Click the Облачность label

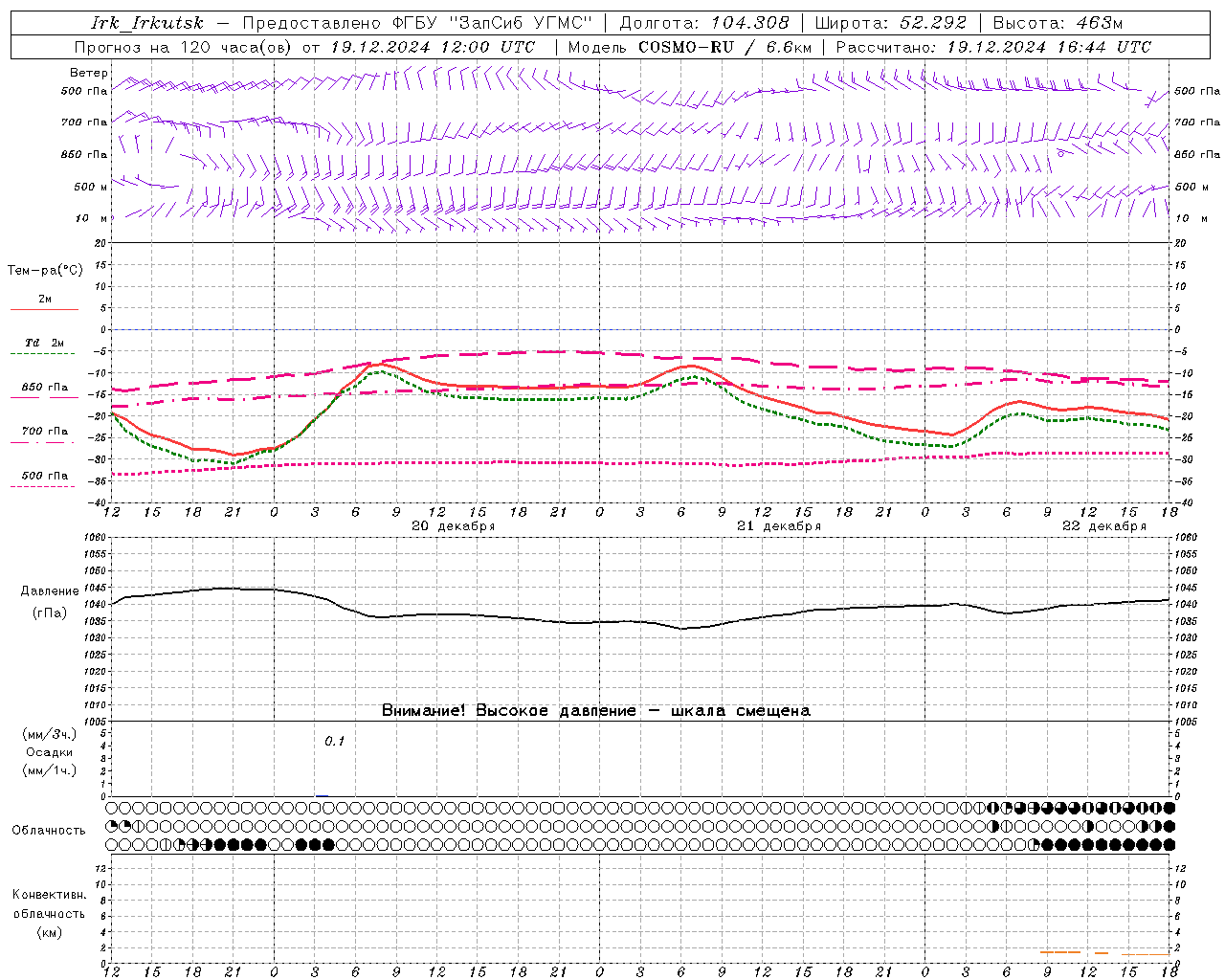pyautogui.click(x=49, y=831)
